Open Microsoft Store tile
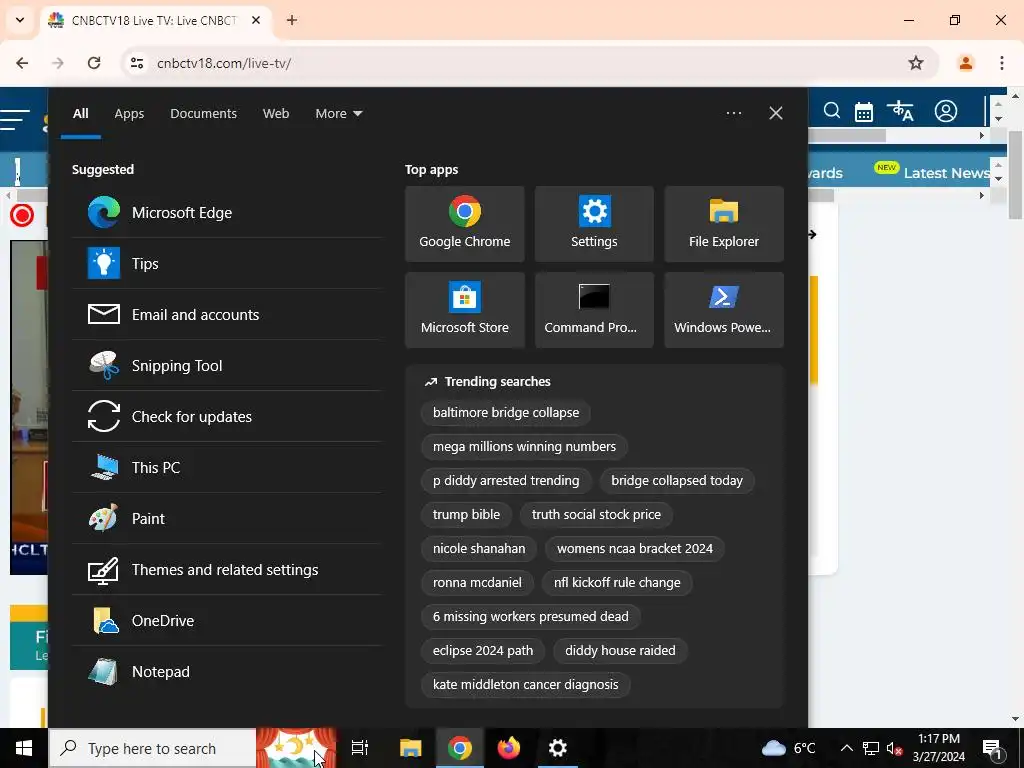The height and width of the screenshot is (768, 1024). tap(464, 310)
